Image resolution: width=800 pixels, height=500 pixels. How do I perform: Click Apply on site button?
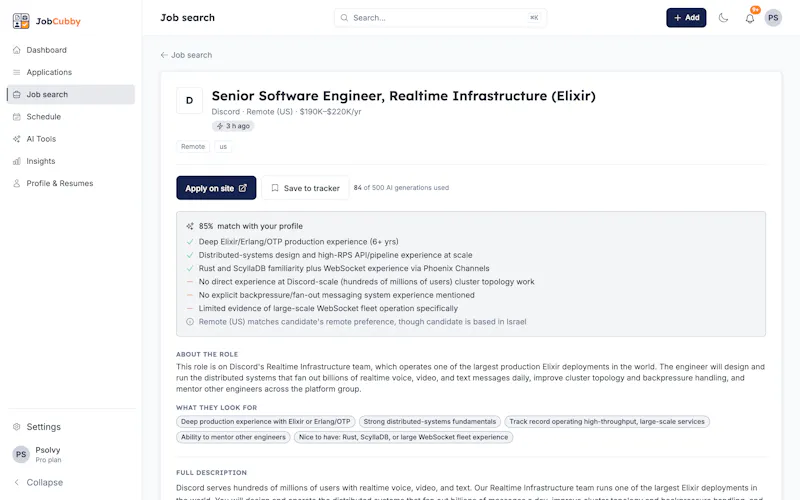pyautogui.click(x=216, y=188)
